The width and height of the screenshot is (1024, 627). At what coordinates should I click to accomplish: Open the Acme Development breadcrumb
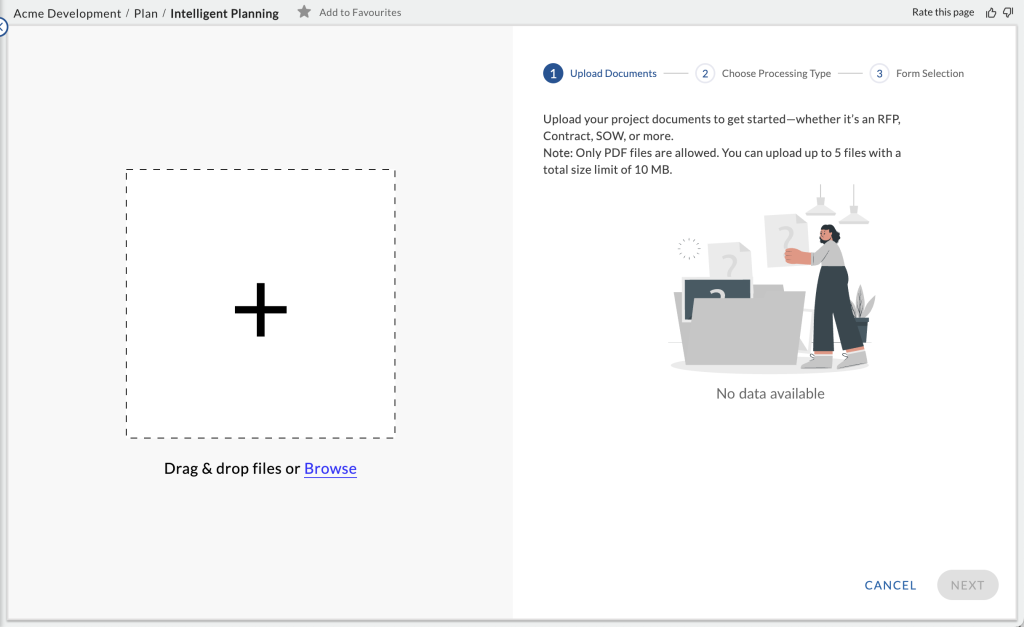click(67, 13)
